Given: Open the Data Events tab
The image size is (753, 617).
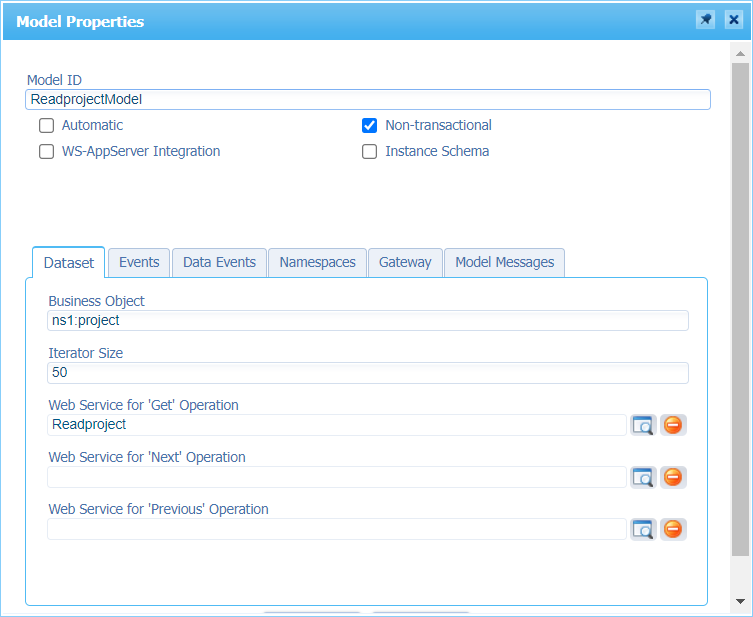Looking at the screenshot, I should click(219, 262).
